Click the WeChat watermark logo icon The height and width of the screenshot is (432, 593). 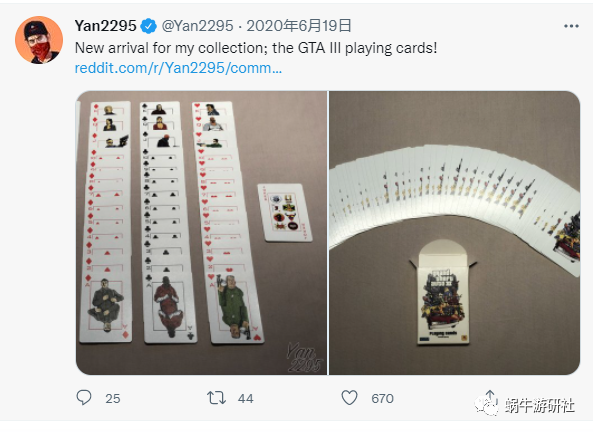[x=486, y=406]
